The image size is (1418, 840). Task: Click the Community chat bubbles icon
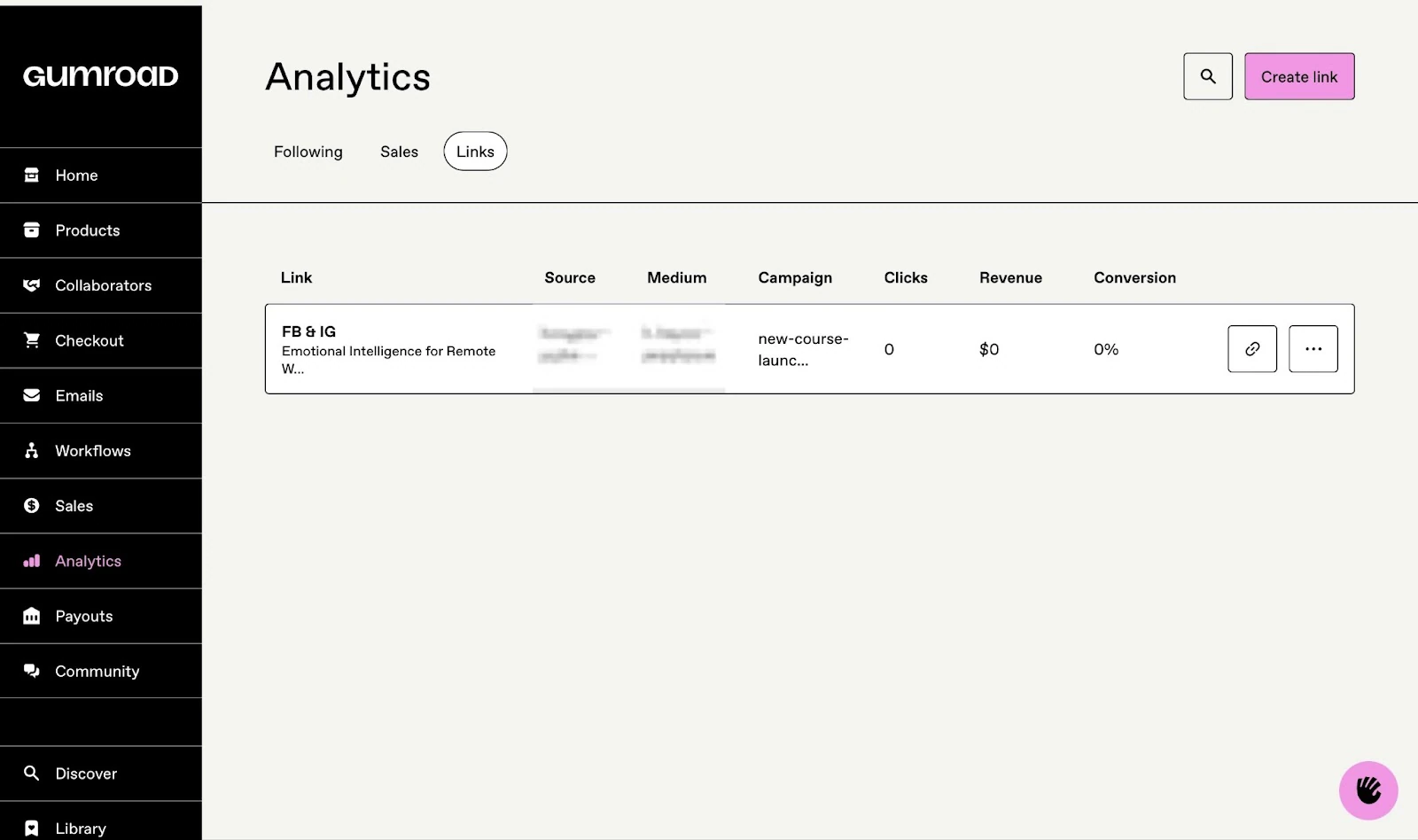click(x=32, y=671)
